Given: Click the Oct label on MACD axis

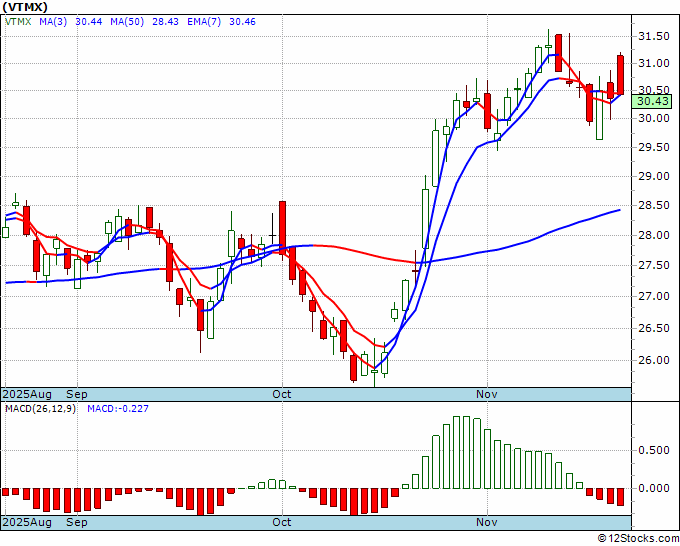Looking at the screenshot, I should pyautogui.click(x=281, y=522).
